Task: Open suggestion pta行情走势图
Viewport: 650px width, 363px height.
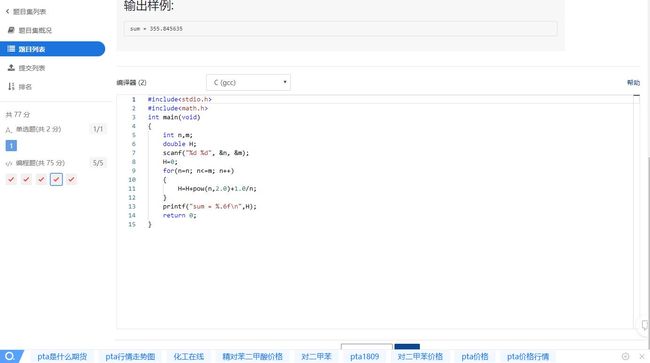Action: (x=130, y=356)
